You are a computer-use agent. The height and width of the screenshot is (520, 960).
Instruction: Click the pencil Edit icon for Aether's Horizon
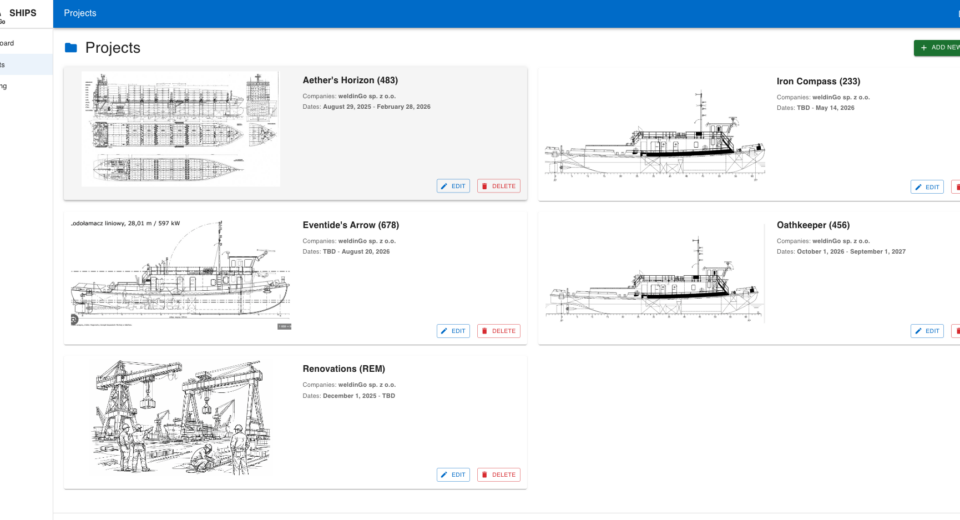point(444,186)
